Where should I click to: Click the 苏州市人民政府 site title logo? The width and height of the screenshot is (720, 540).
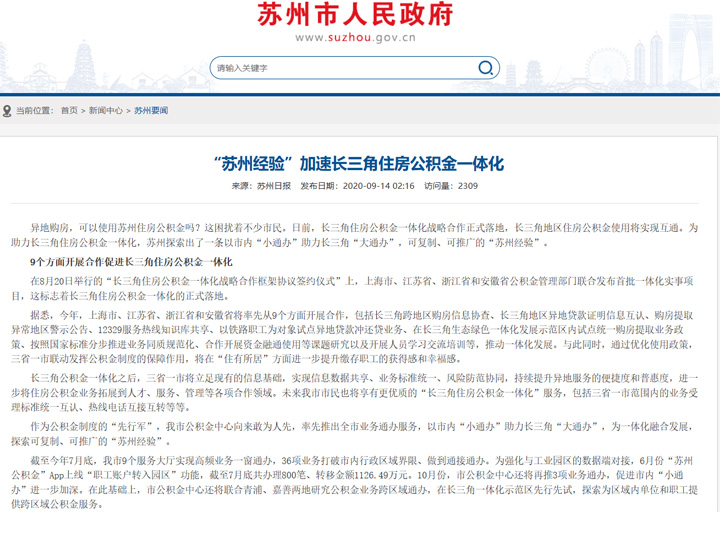355,14
